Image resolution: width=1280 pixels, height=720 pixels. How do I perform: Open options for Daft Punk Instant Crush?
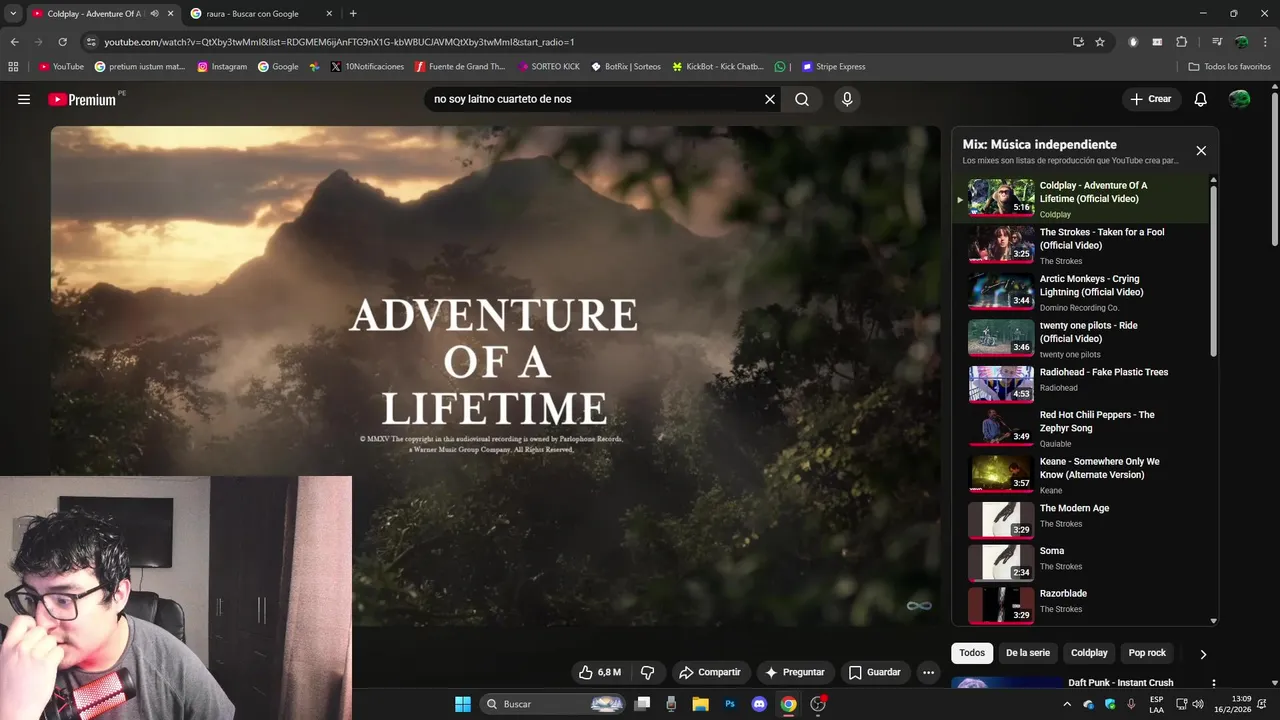[1213, 684]
